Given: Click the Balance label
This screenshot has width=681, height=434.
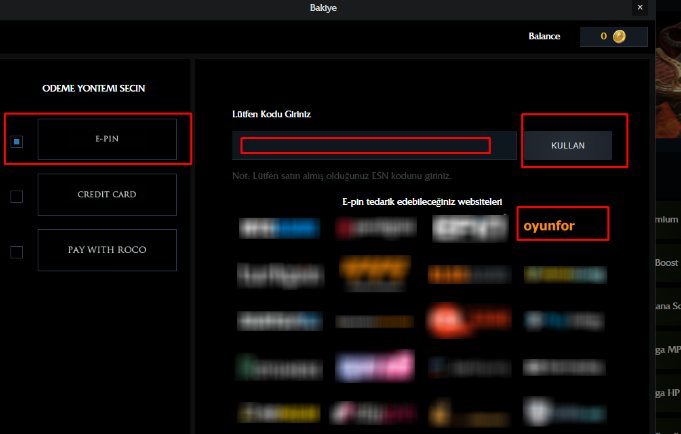Looking at the screenshot, I should [x=544, y=36].
